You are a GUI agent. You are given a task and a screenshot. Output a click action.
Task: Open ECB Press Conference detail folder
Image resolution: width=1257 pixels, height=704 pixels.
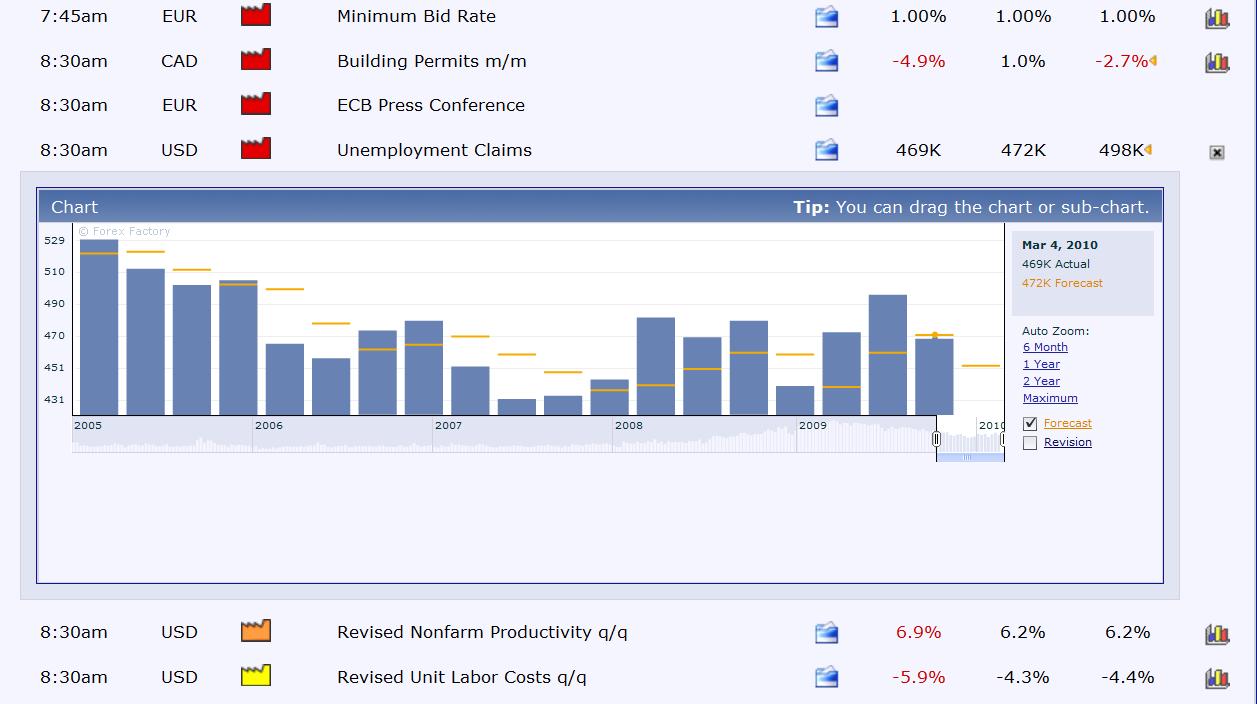[826, 106]
